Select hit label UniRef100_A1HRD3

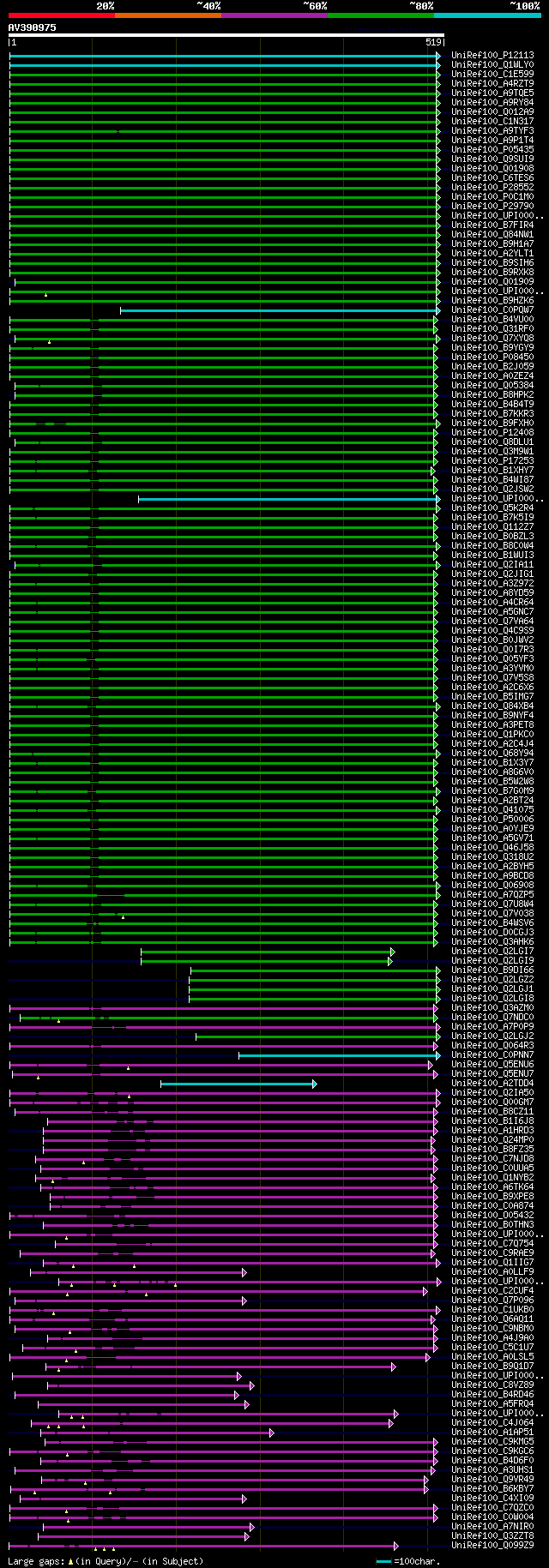[x=492, y=1131]
